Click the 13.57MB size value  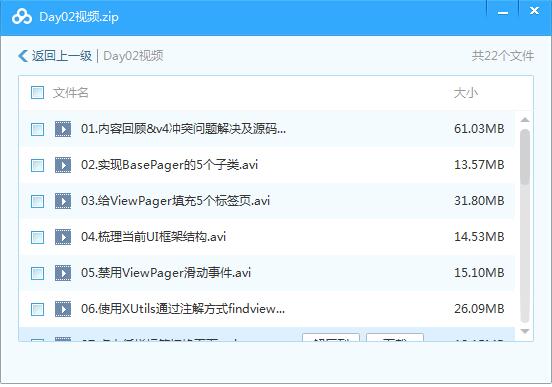(x=479, y=164)
